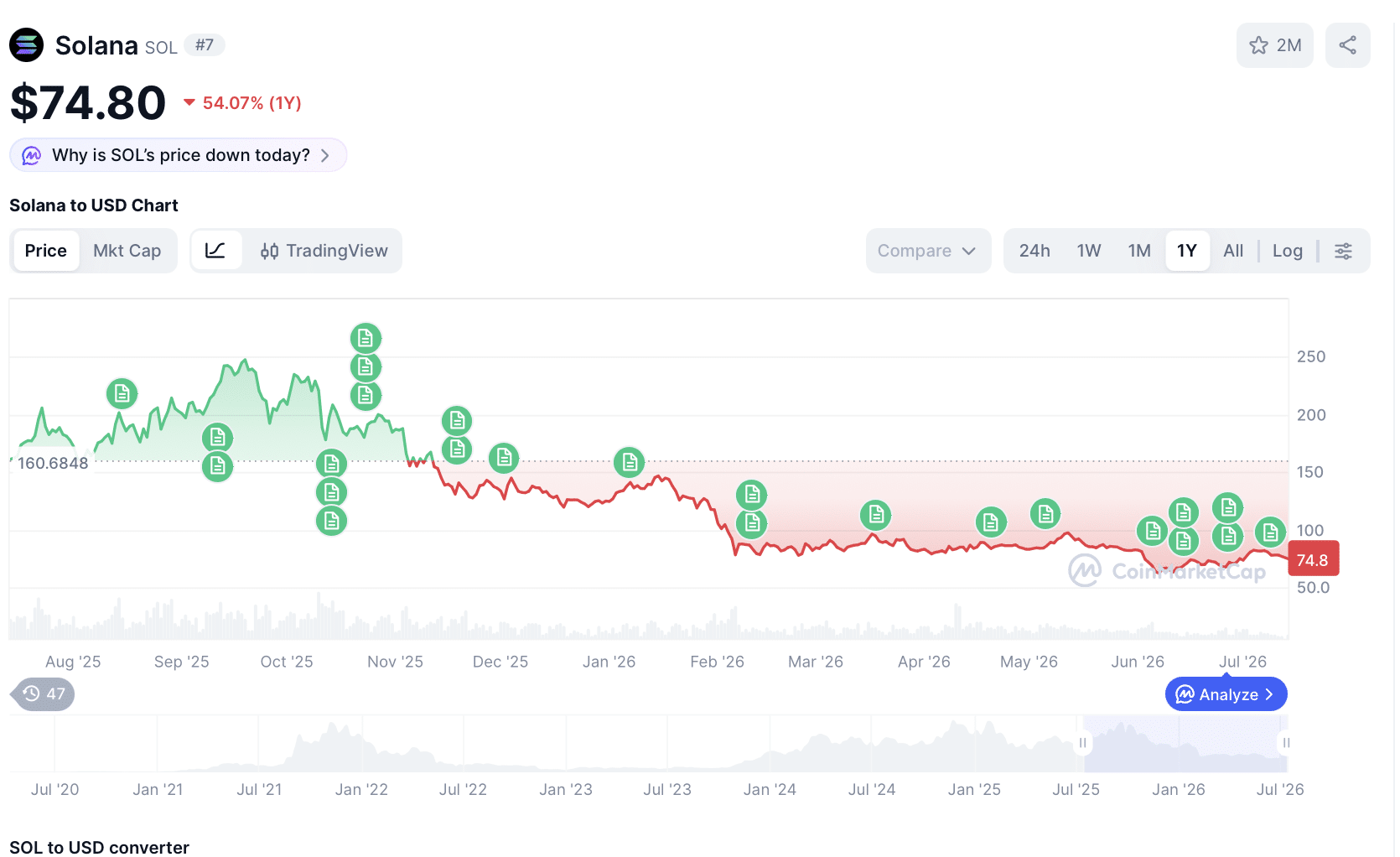Switch to TradingView chart mode
Image resolution: width=1400 pixels, height=857 pixels.
pyautogui.click(x=324, y=251)
